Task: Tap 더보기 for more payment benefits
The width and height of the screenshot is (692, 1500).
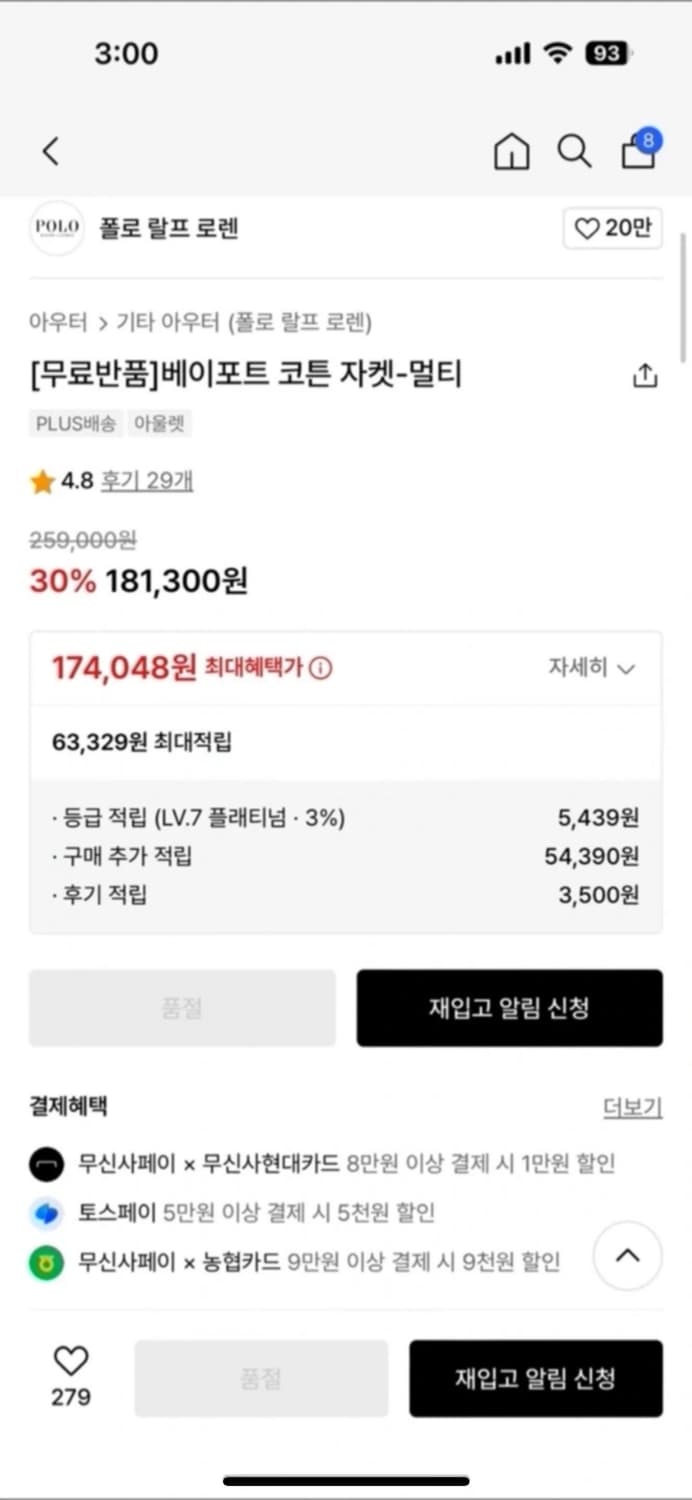Action: click(632, 1107)
